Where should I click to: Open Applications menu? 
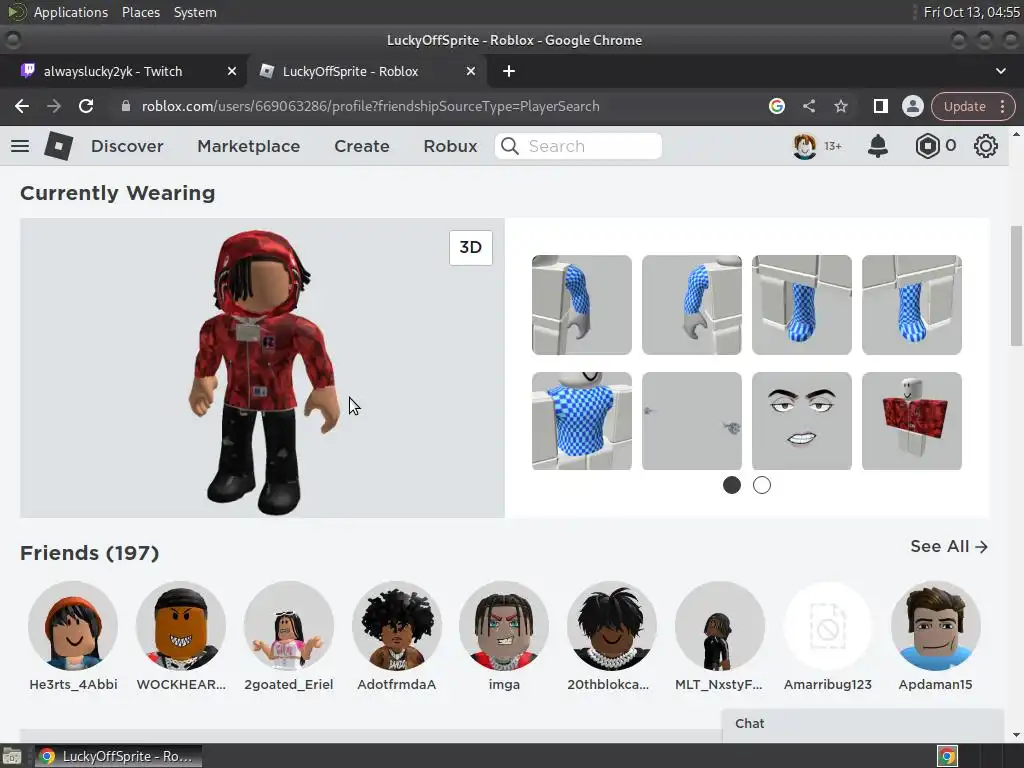71,12
